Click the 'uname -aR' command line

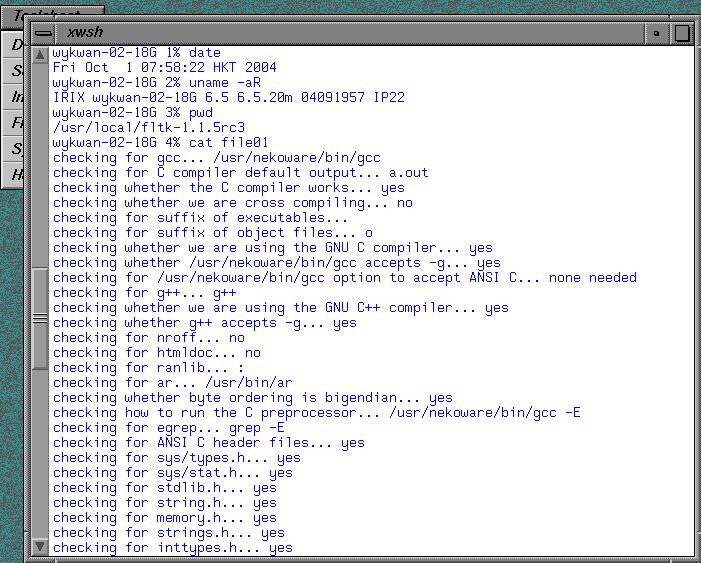(157, 83)
